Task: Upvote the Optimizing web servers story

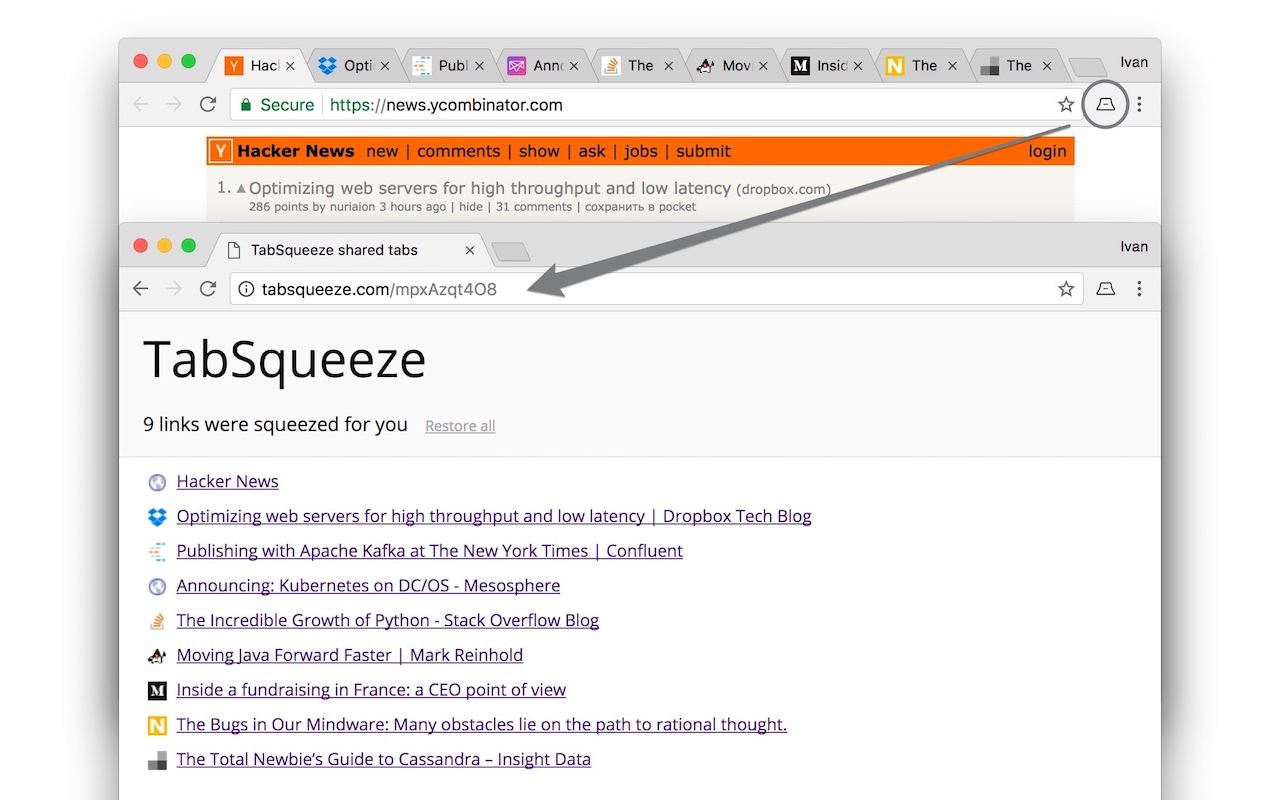Action: click(240, 188)
